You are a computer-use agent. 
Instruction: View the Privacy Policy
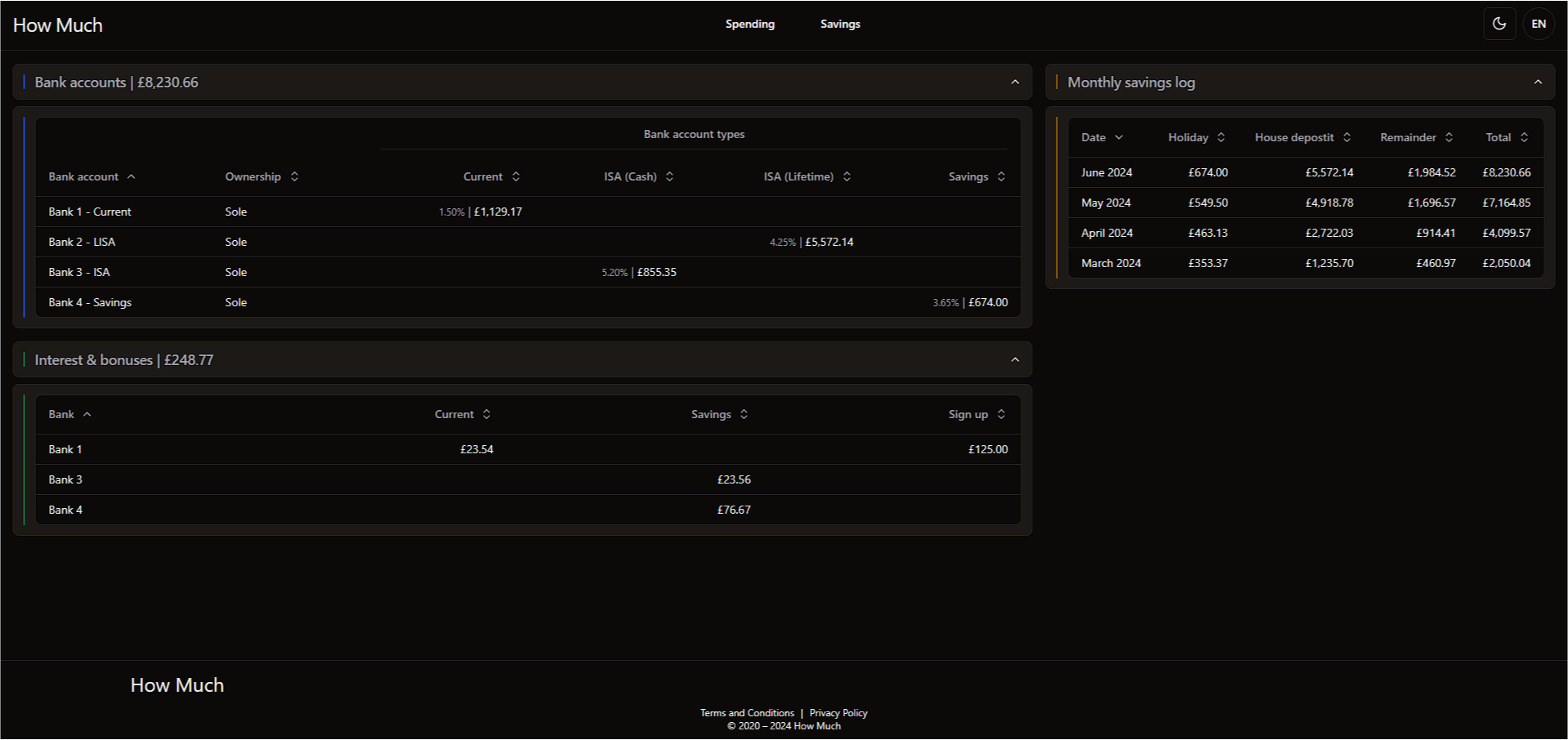pos(838,712)
